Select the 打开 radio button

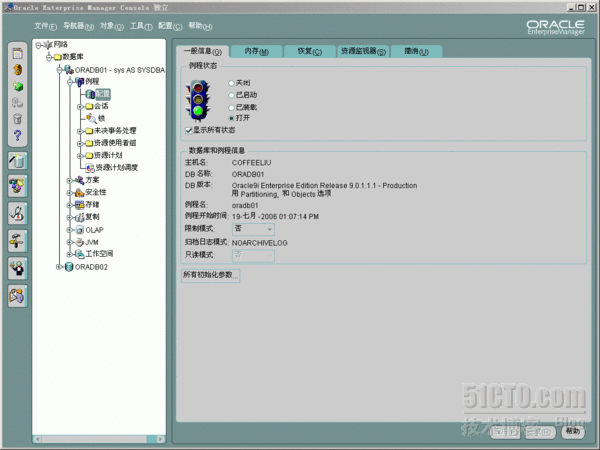click(231, 118)
